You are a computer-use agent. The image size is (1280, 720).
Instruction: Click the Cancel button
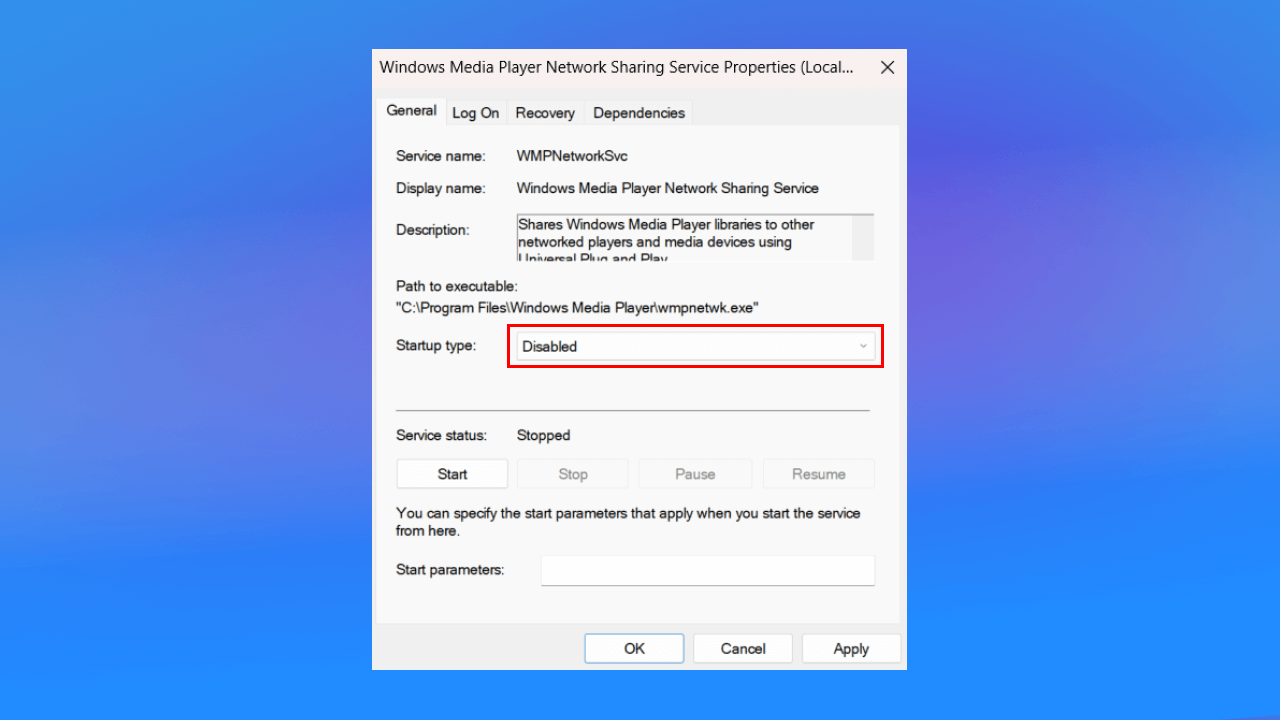(x=743, y=648)
